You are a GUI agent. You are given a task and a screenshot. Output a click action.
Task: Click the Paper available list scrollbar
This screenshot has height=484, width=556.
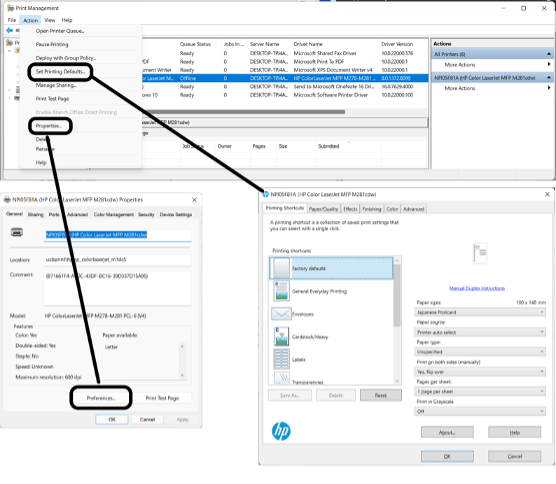point(182,361)
